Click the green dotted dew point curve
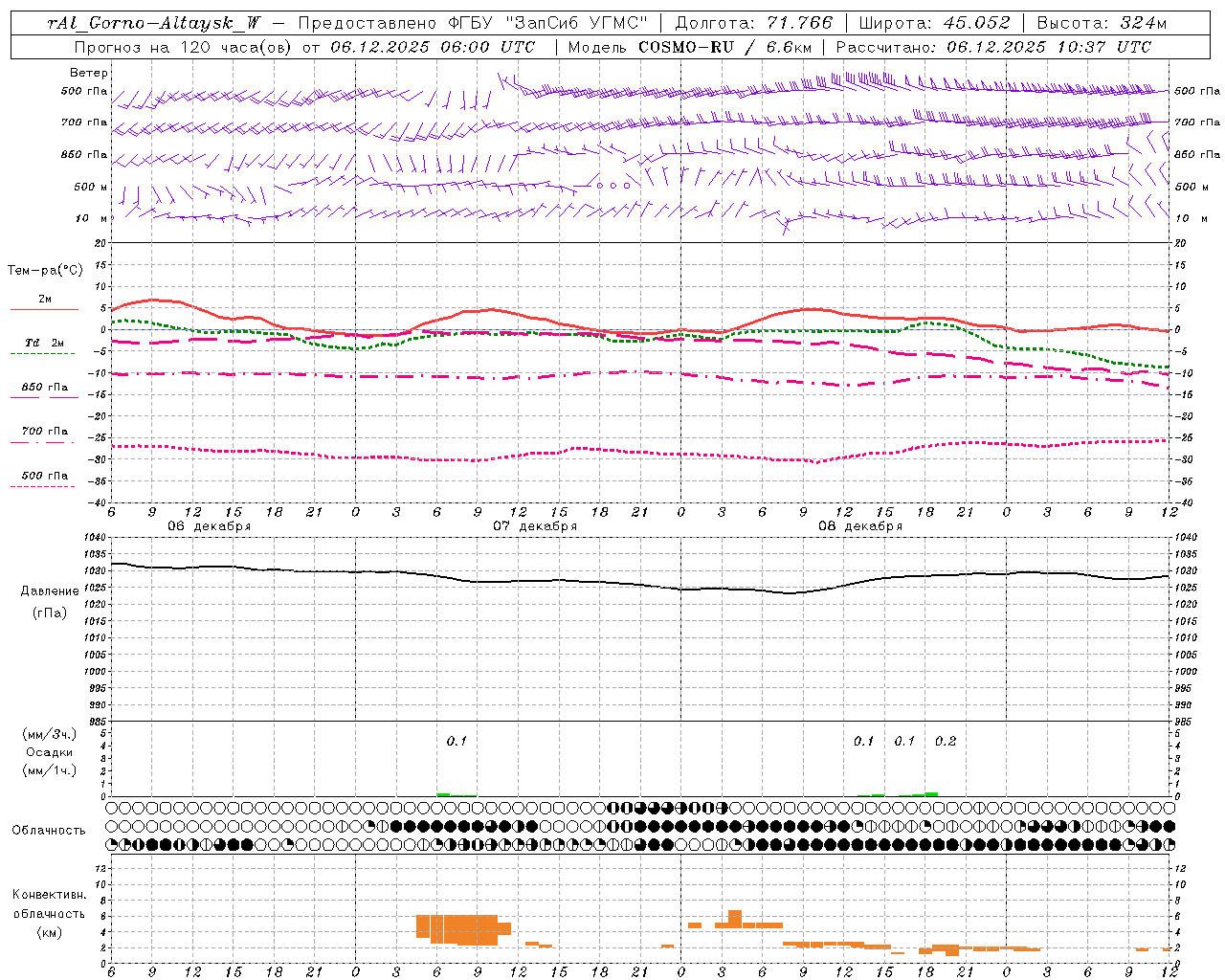The width and height of the screenshot is (1225, 980). tap(639, 339)
